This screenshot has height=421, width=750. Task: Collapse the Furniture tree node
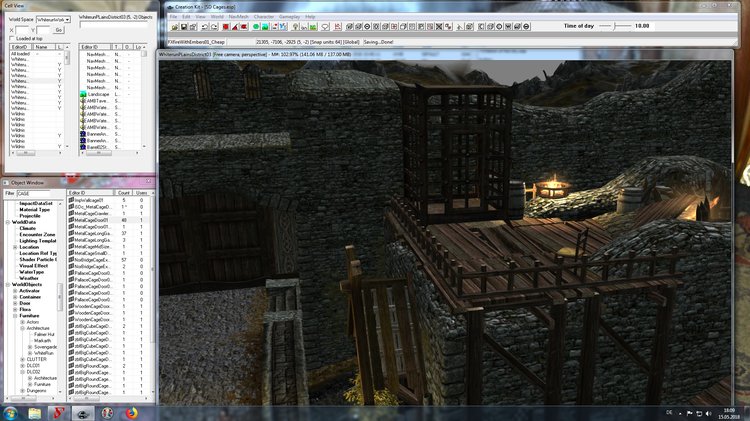pyautogui.click(x=15, y=316)
